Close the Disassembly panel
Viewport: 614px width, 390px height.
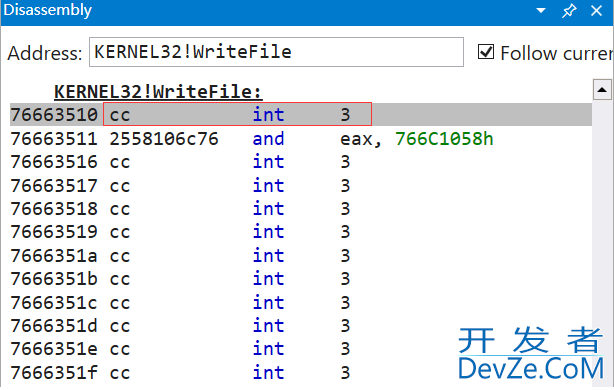coord(596,11)
